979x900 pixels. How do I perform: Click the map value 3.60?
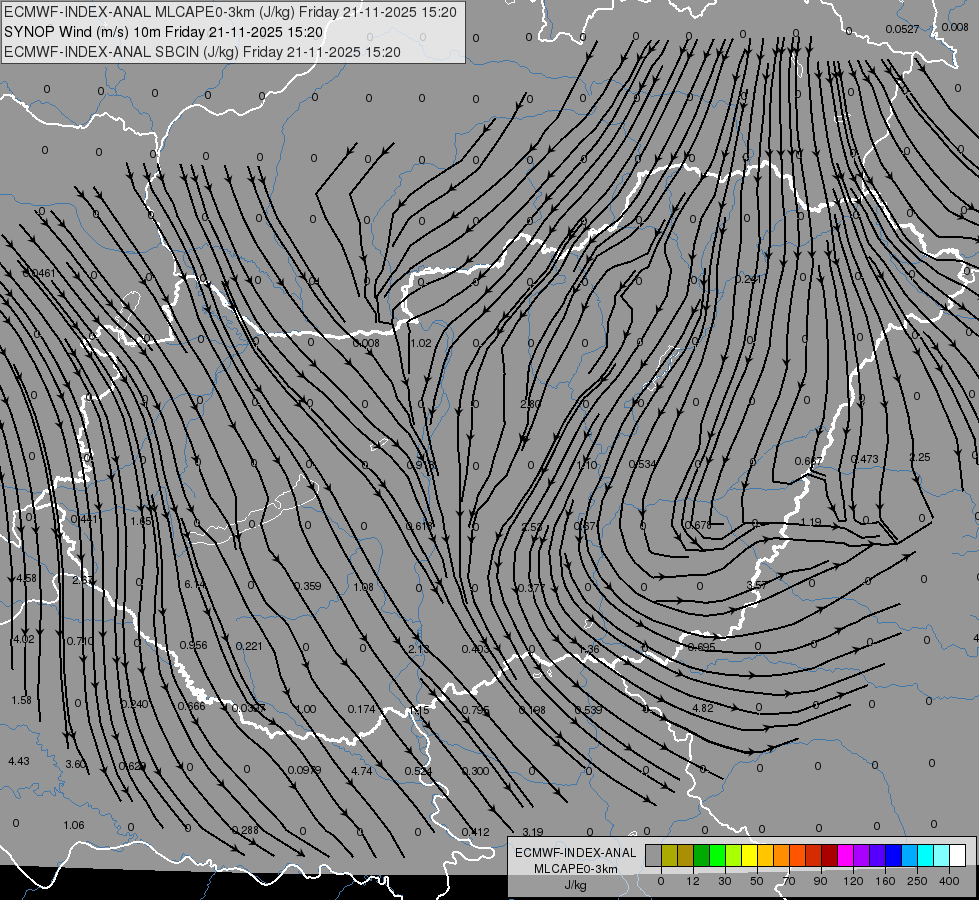(x=76, y=764)
